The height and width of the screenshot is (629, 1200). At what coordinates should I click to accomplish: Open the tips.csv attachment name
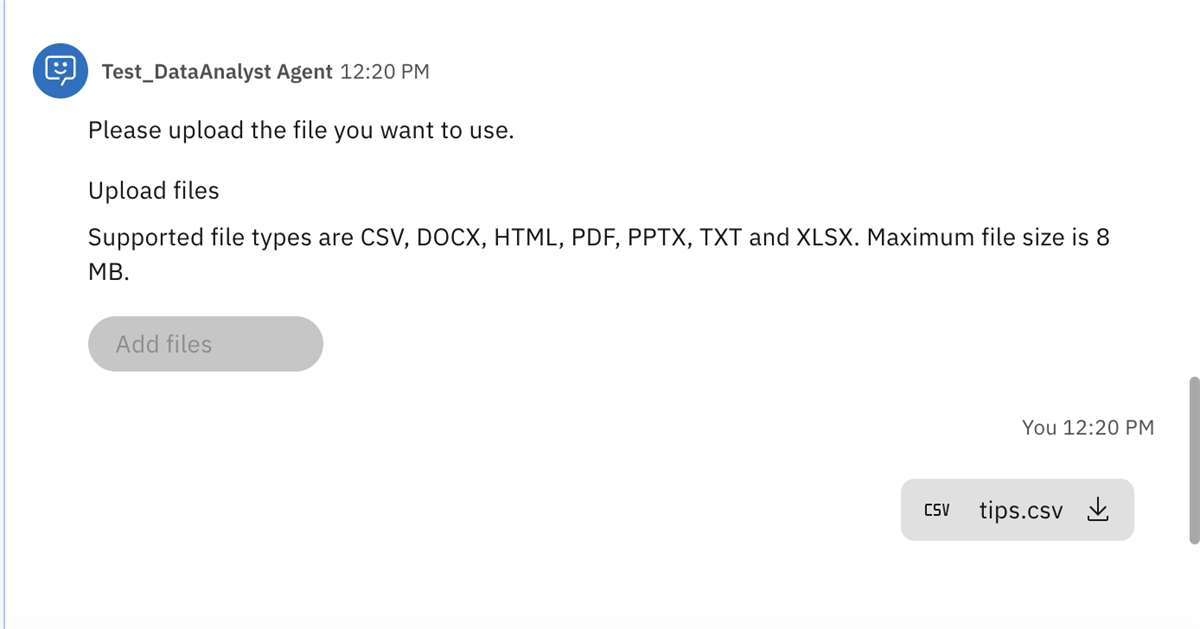(x=1020, y=510)
